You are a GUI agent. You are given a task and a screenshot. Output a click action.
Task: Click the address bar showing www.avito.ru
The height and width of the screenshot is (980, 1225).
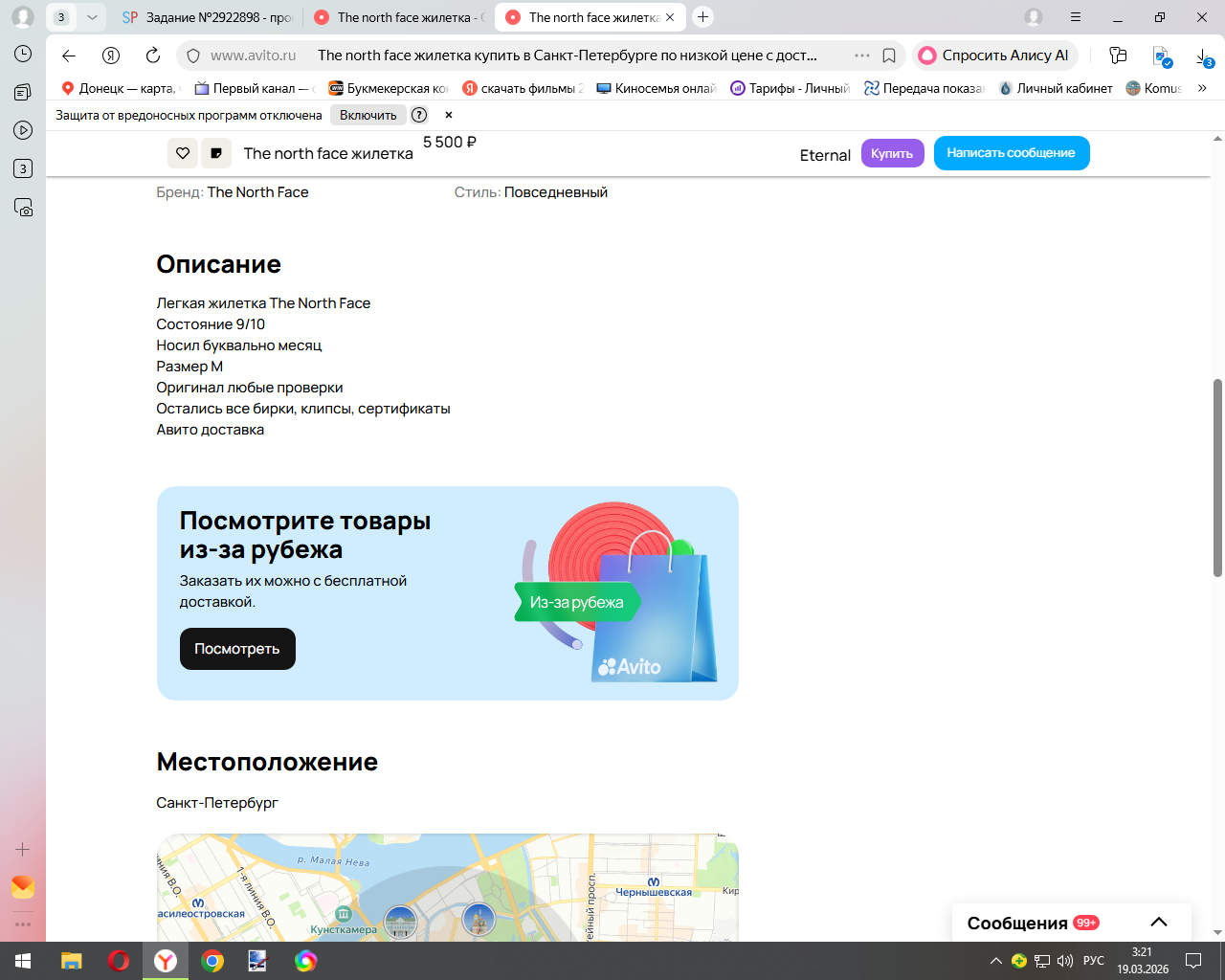253,56
